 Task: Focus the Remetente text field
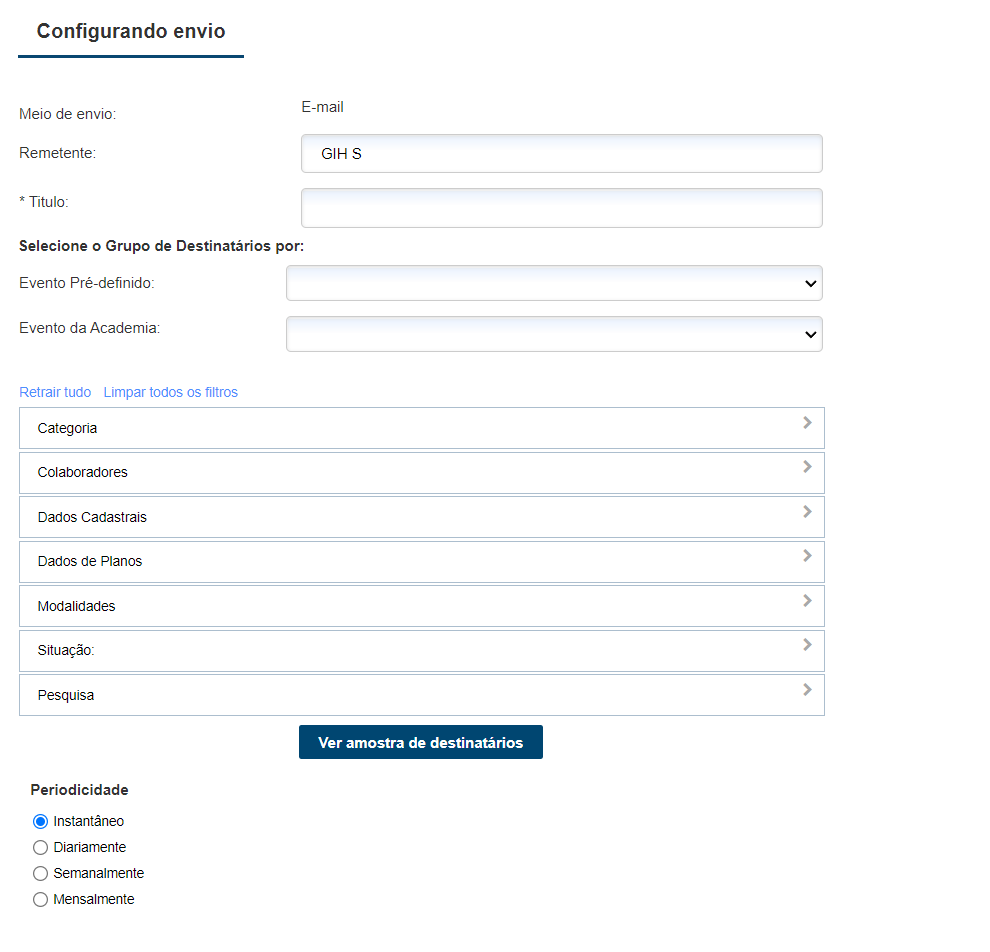[x=561, y=154]
